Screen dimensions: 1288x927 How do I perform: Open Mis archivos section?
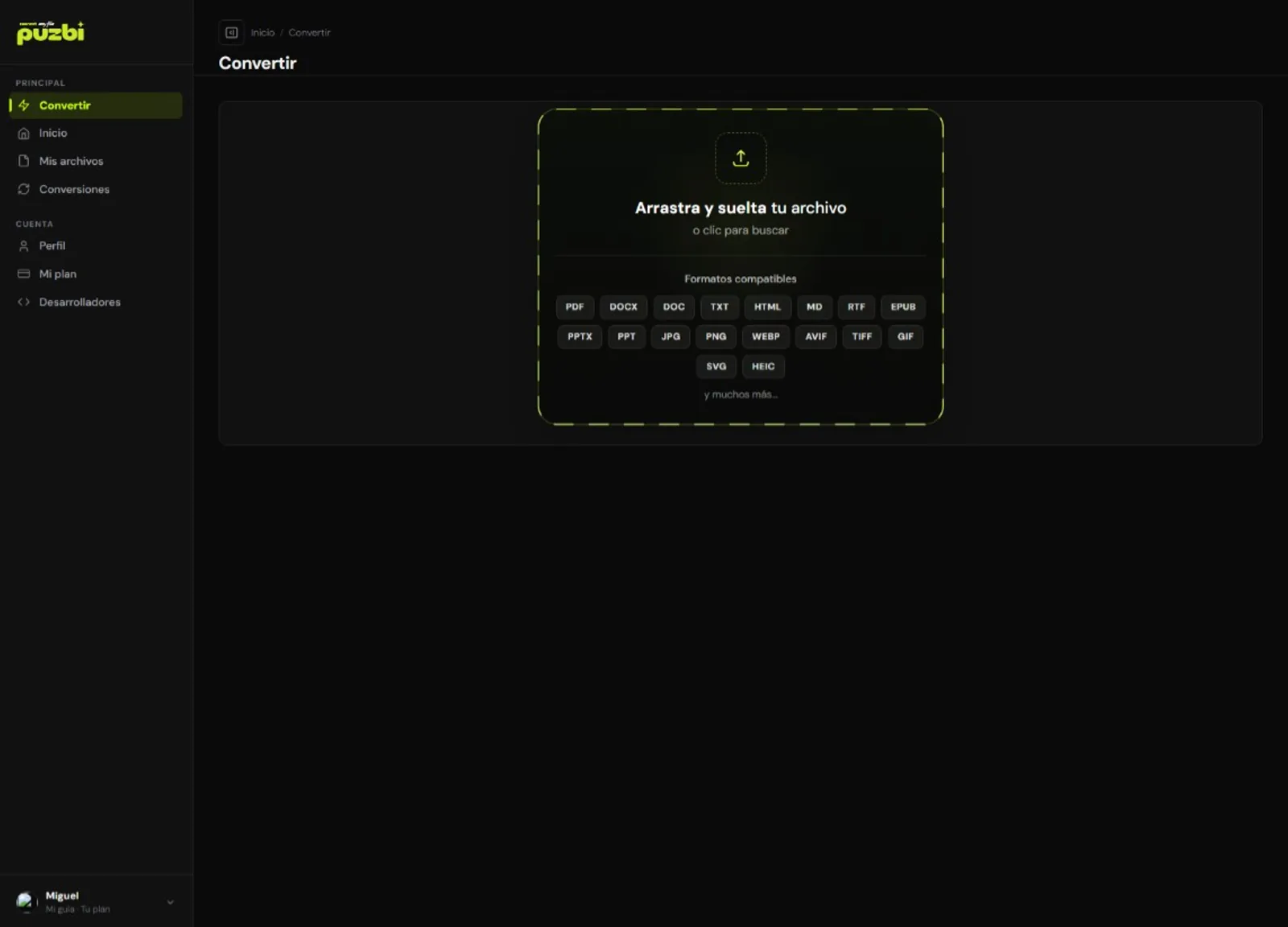pyautogui.click(x=96, y=161)
